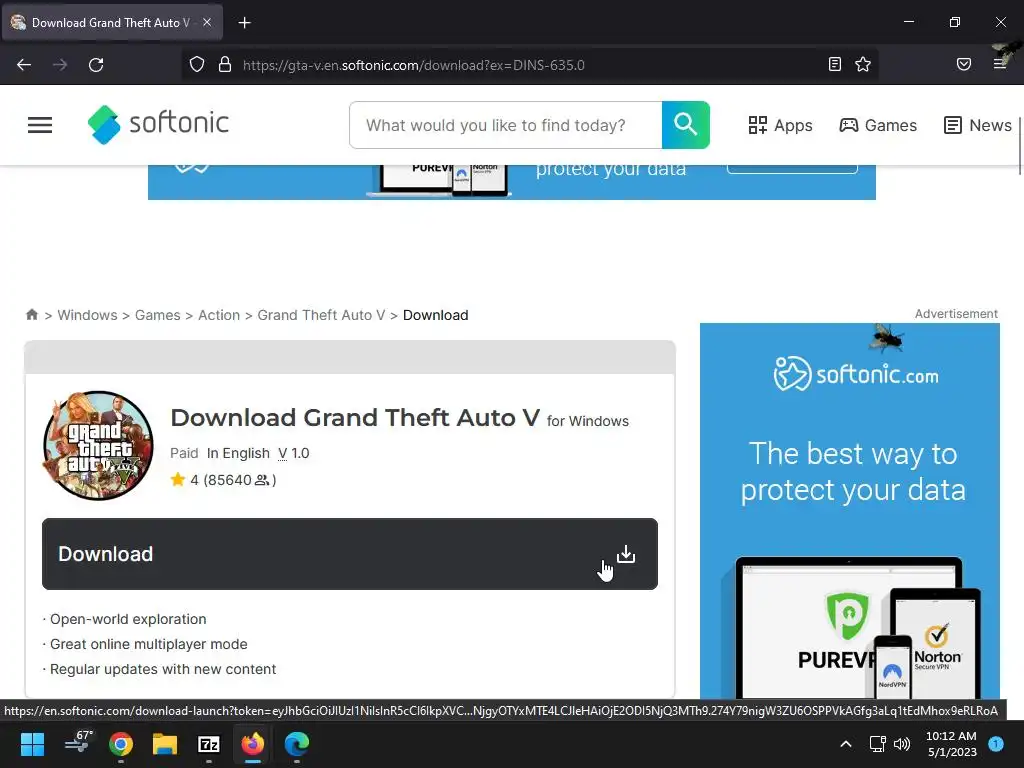Open 7-Zip from the taskbar
Viewport: 1024px width, 768px height.
(208, 743)
